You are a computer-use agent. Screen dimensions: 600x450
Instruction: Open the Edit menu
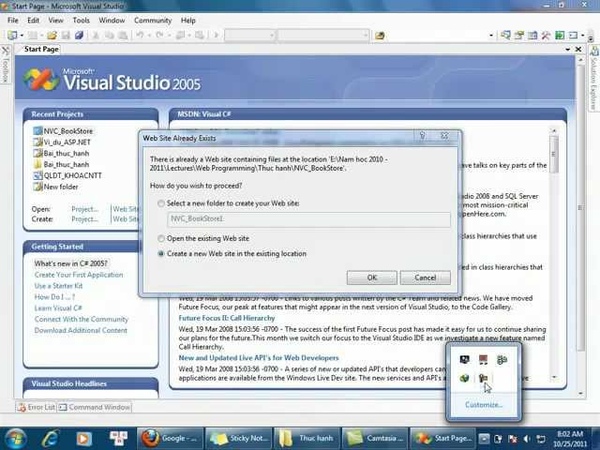click(x=33, y=20)
